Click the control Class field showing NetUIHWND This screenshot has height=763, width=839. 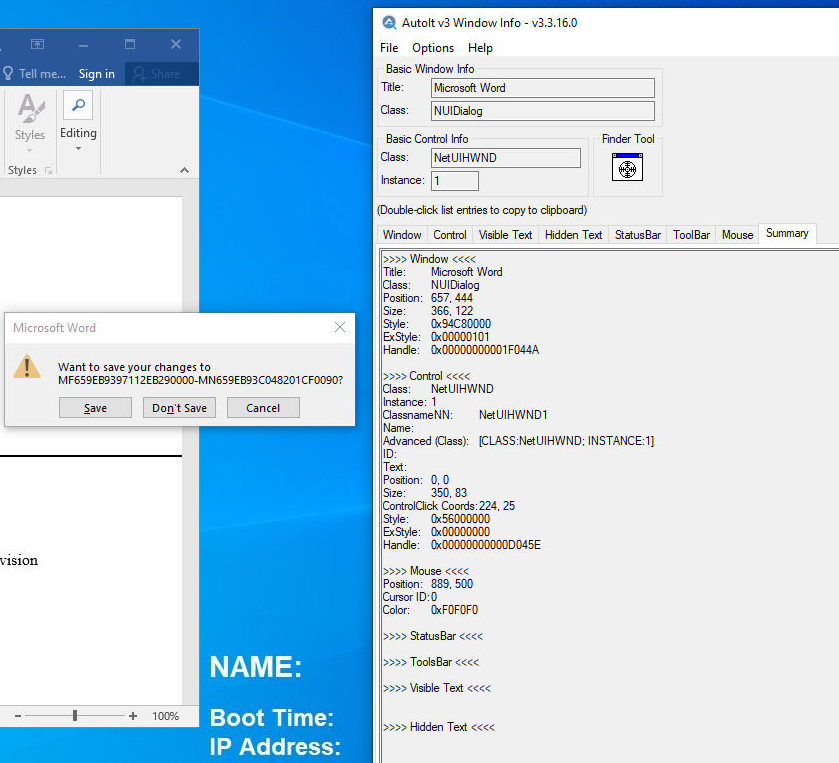506,158
